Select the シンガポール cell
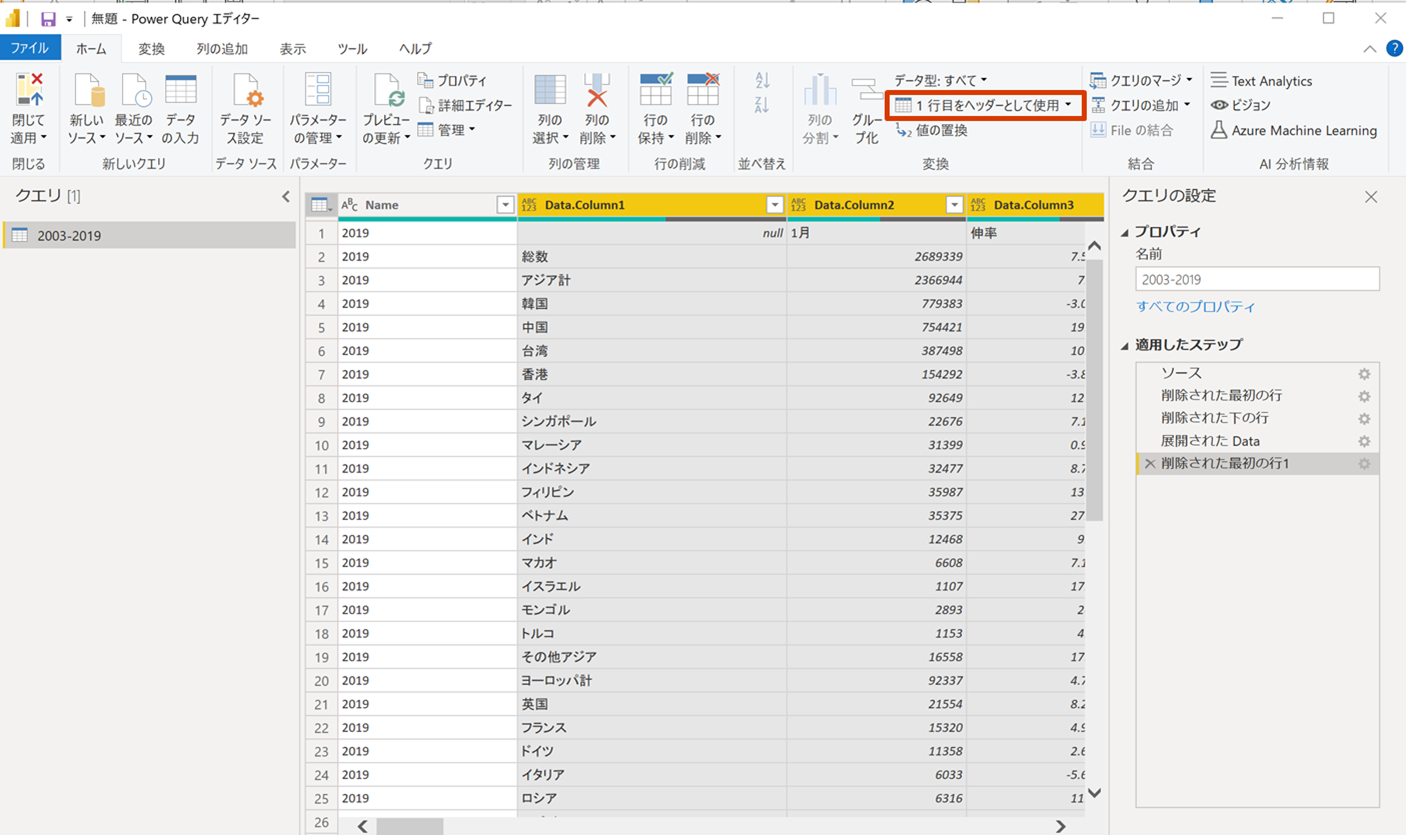 click(652, 422)
